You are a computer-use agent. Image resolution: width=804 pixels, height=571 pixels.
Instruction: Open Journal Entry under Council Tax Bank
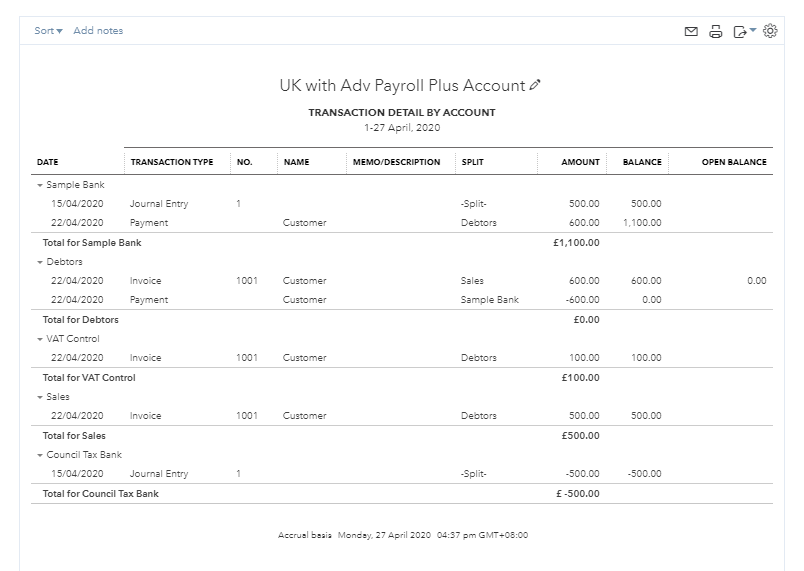[x=158, y=474]
